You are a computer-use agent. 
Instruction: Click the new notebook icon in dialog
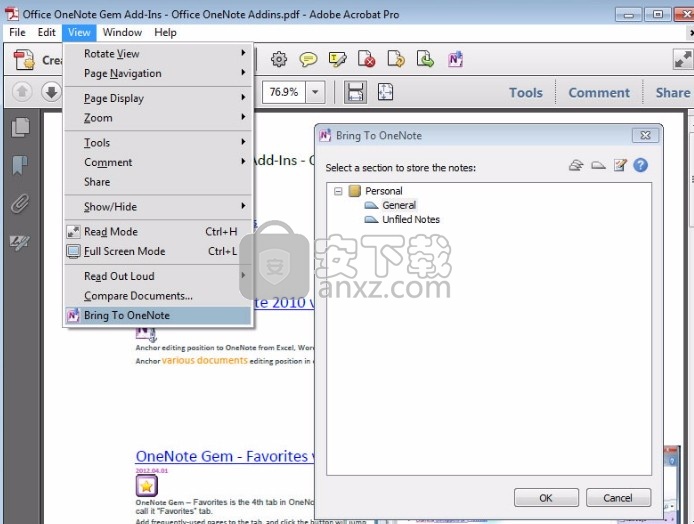coord(576,166)
